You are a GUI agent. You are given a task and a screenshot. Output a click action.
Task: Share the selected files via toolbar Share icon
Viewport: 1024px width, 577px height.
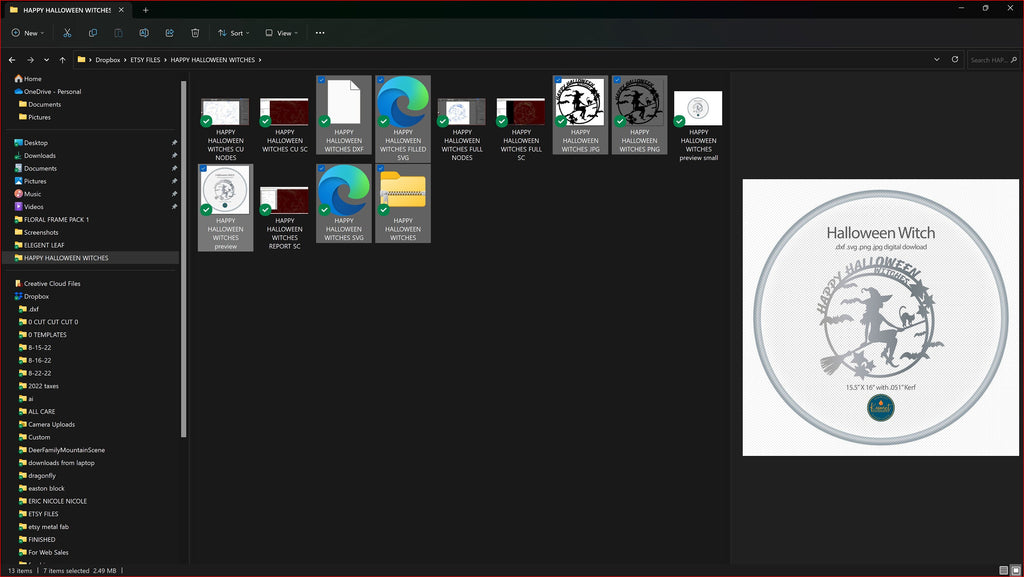(169, 33)
